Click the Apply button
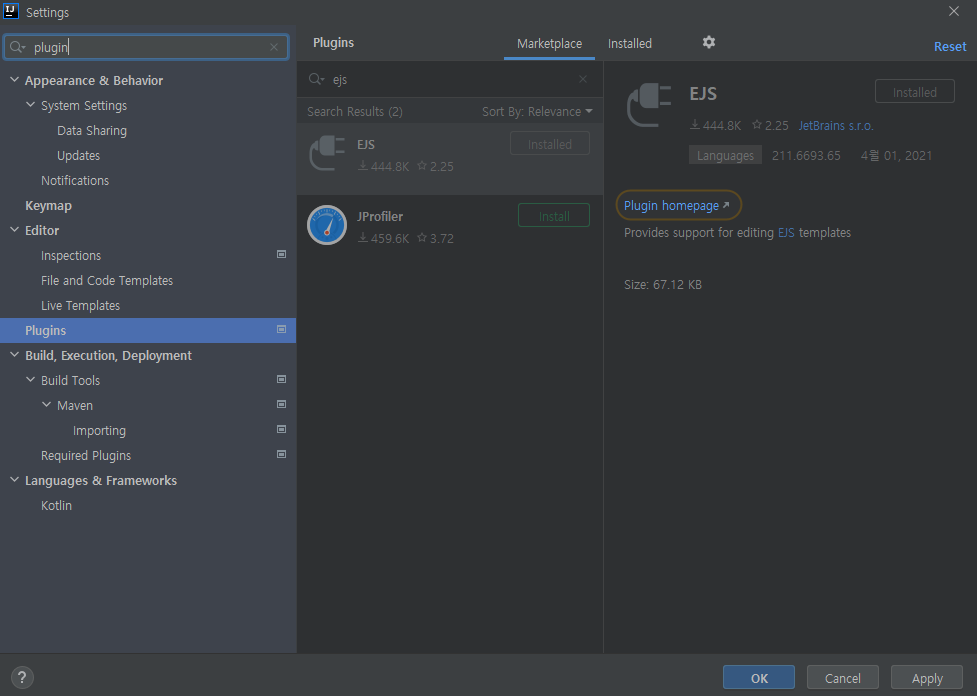Image resolution: width=977 pixels, height=696 pixels. [x=927, y=677]
